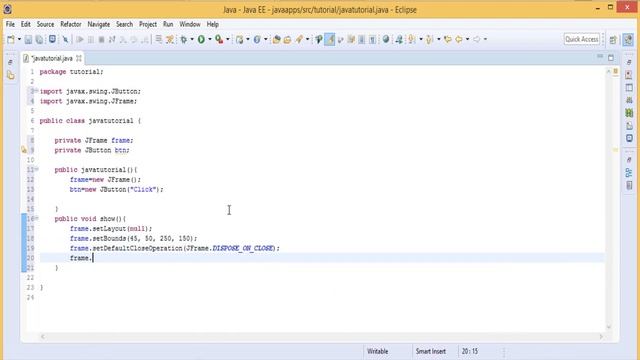Toggle Mark Occurrences highlighted icon
Viewport: 640px width, 360px height.
[x=329, y=39]
